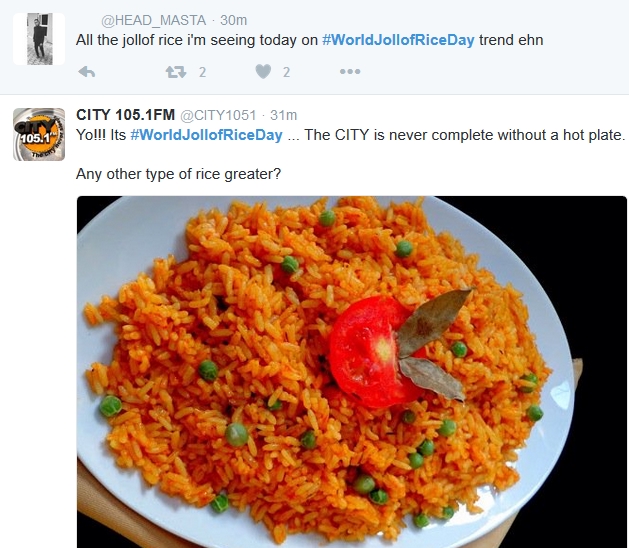Screen dimensions: 629x548
Task: Open the @HEAD_MASTA handle link
Action: tap(153, 20)
